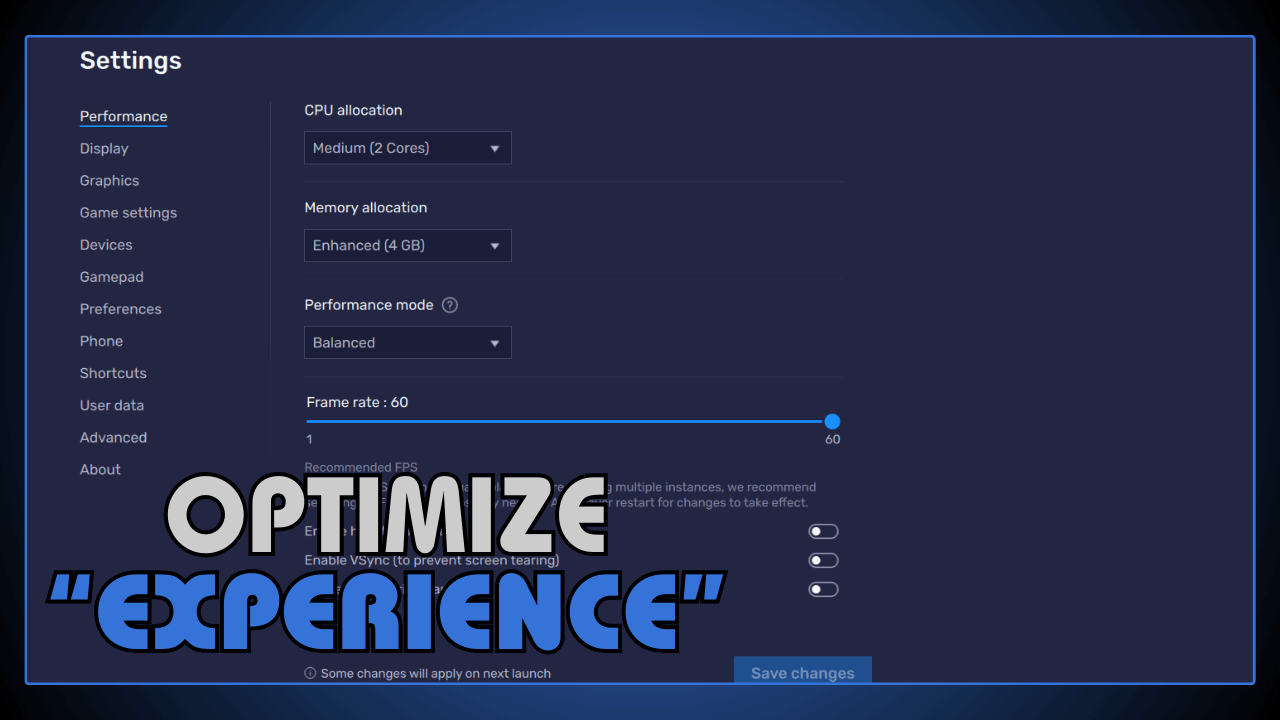Image resolution: width=1280 pixels, height=720 pixels.
Task: Open the Performance mode dropdown showing Balanced
Action: coord(407,342)
